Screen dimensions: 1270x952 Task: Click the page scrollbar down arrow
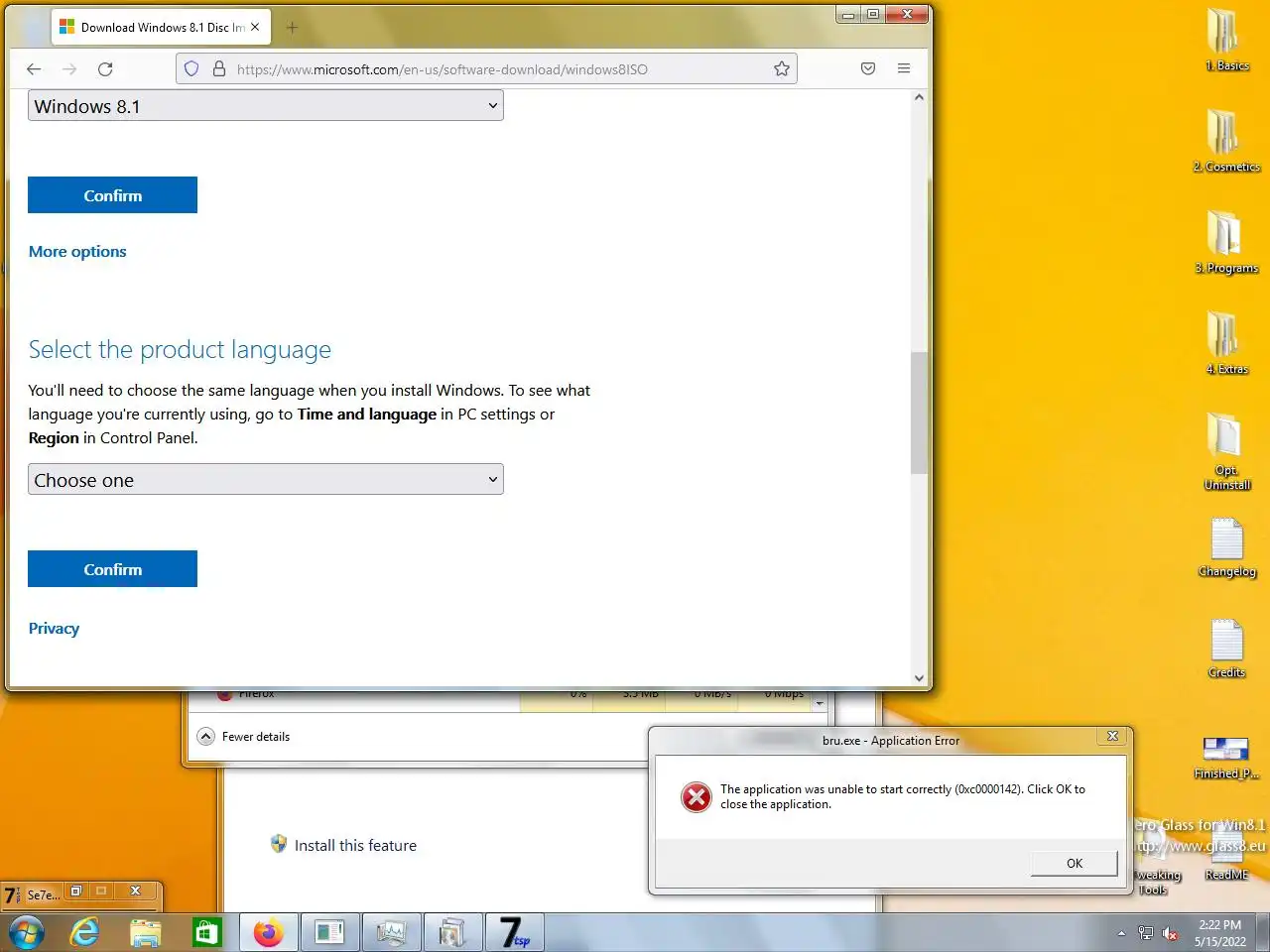coord(919,678)
